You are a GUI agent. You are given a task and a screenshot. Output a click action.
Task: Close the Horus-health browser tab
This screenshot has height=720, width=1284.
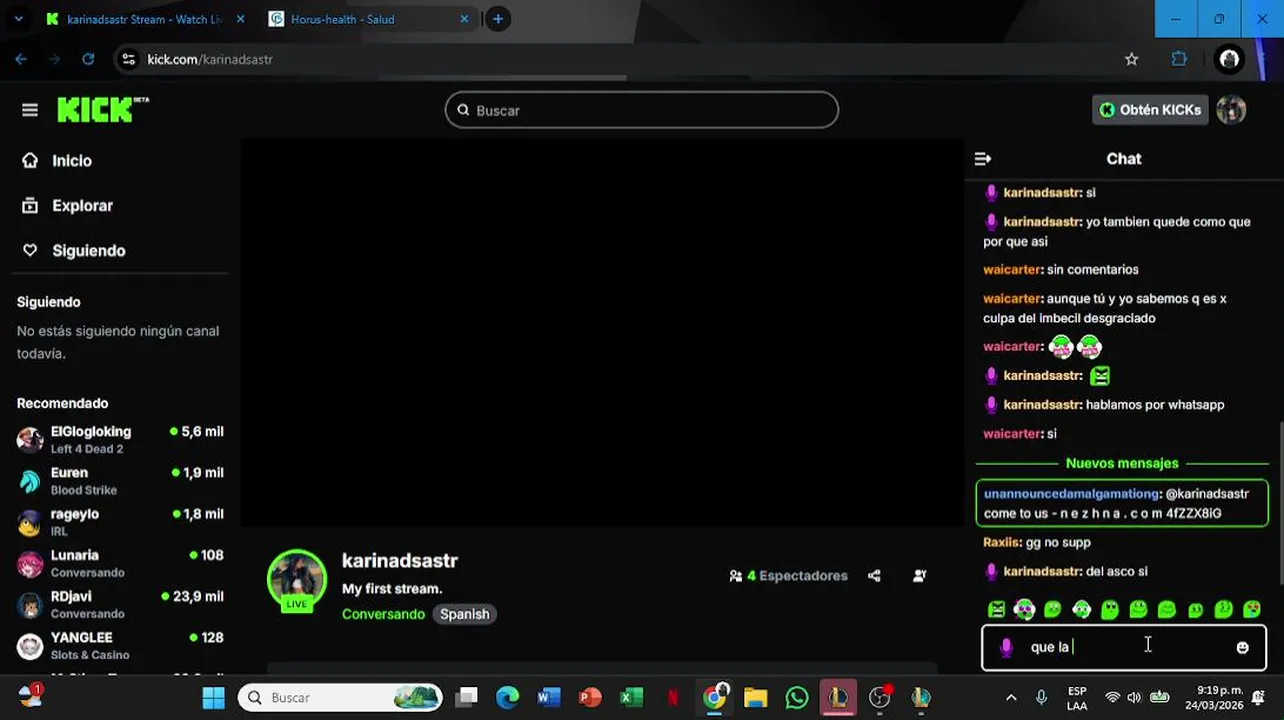[464, 19]
